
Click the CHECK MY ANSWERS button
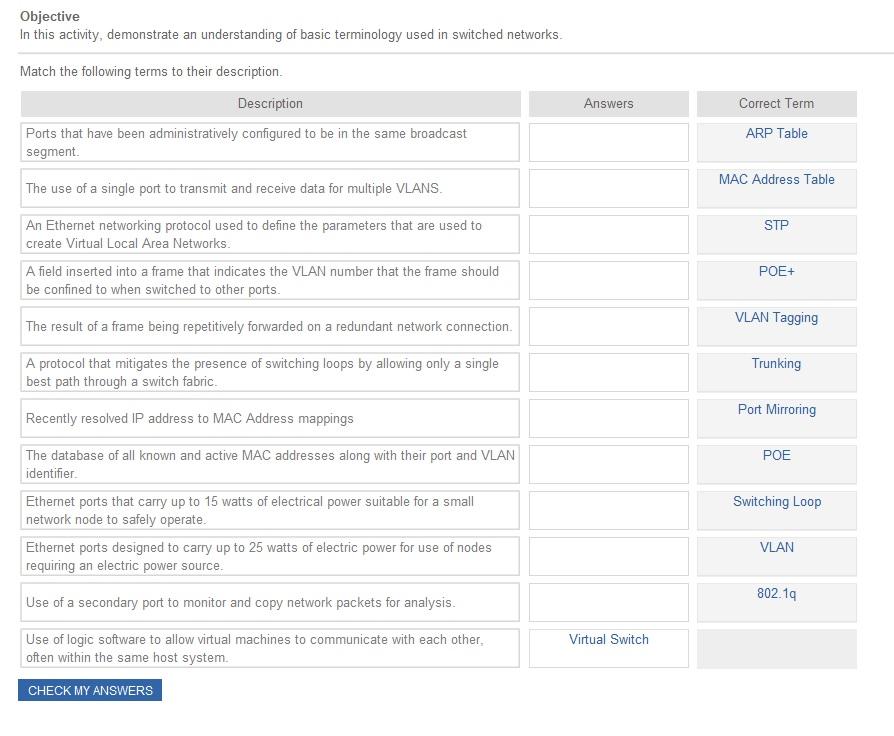(90, 690)
